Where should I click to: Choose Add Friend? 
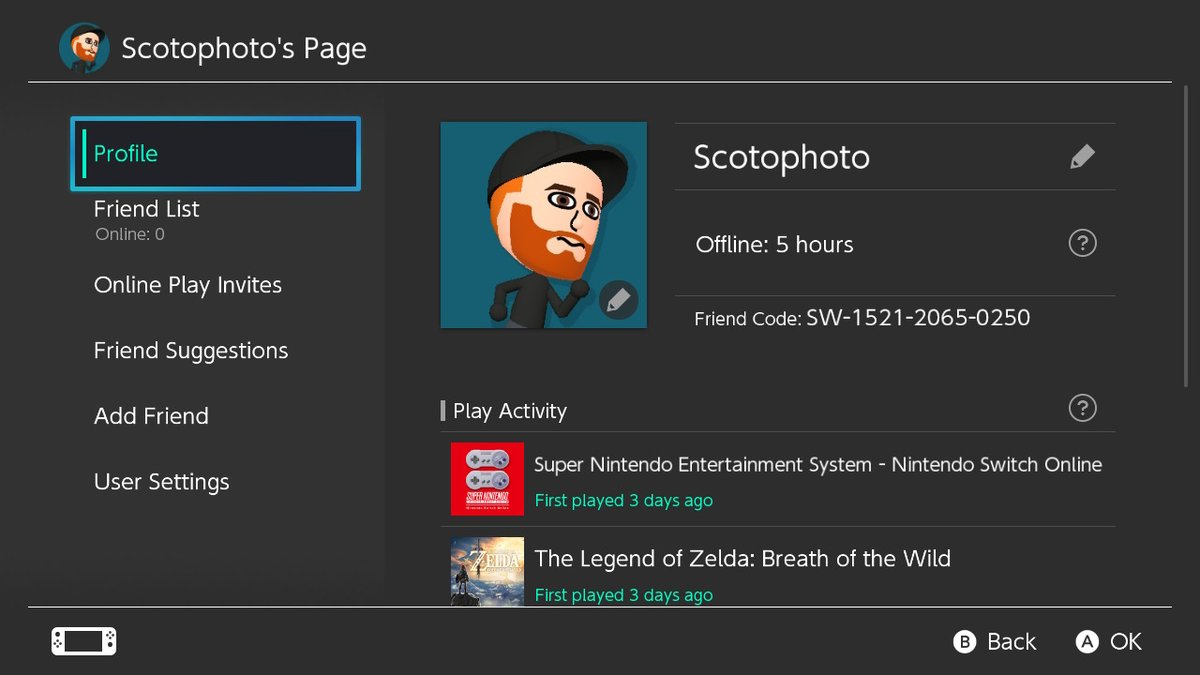tap(151, 416)
